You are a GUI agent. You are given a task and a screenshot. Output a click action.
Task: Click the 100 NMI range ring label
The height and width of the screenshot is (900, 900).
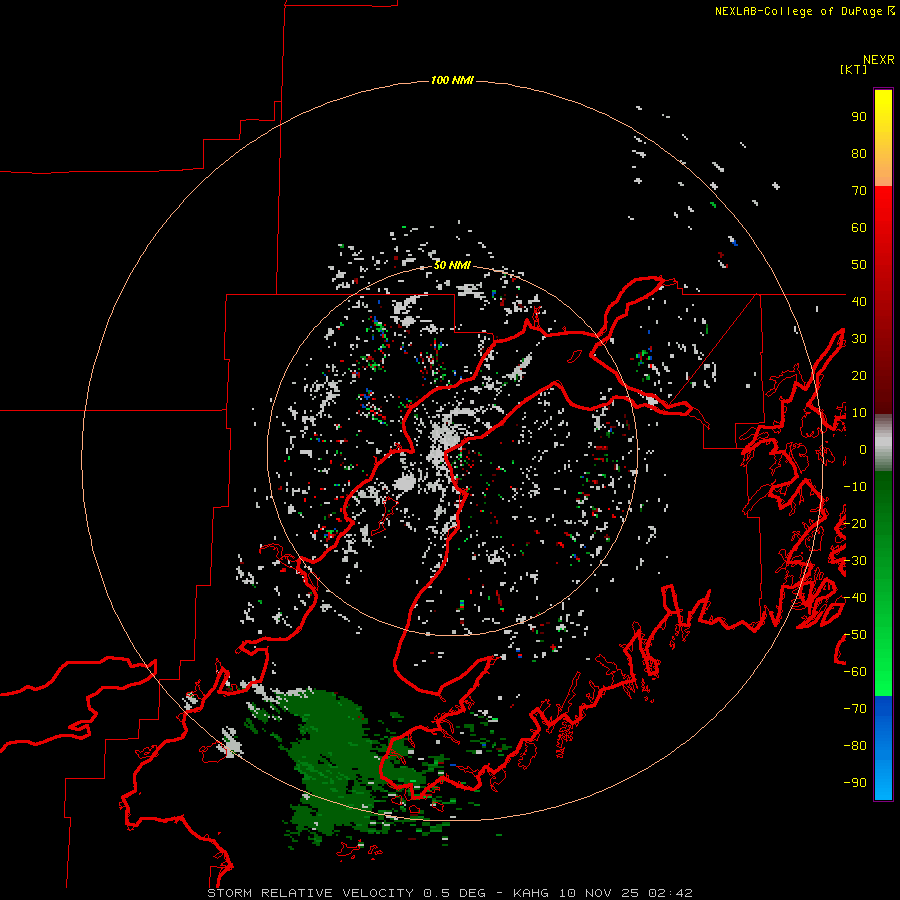tap(452, 80)
